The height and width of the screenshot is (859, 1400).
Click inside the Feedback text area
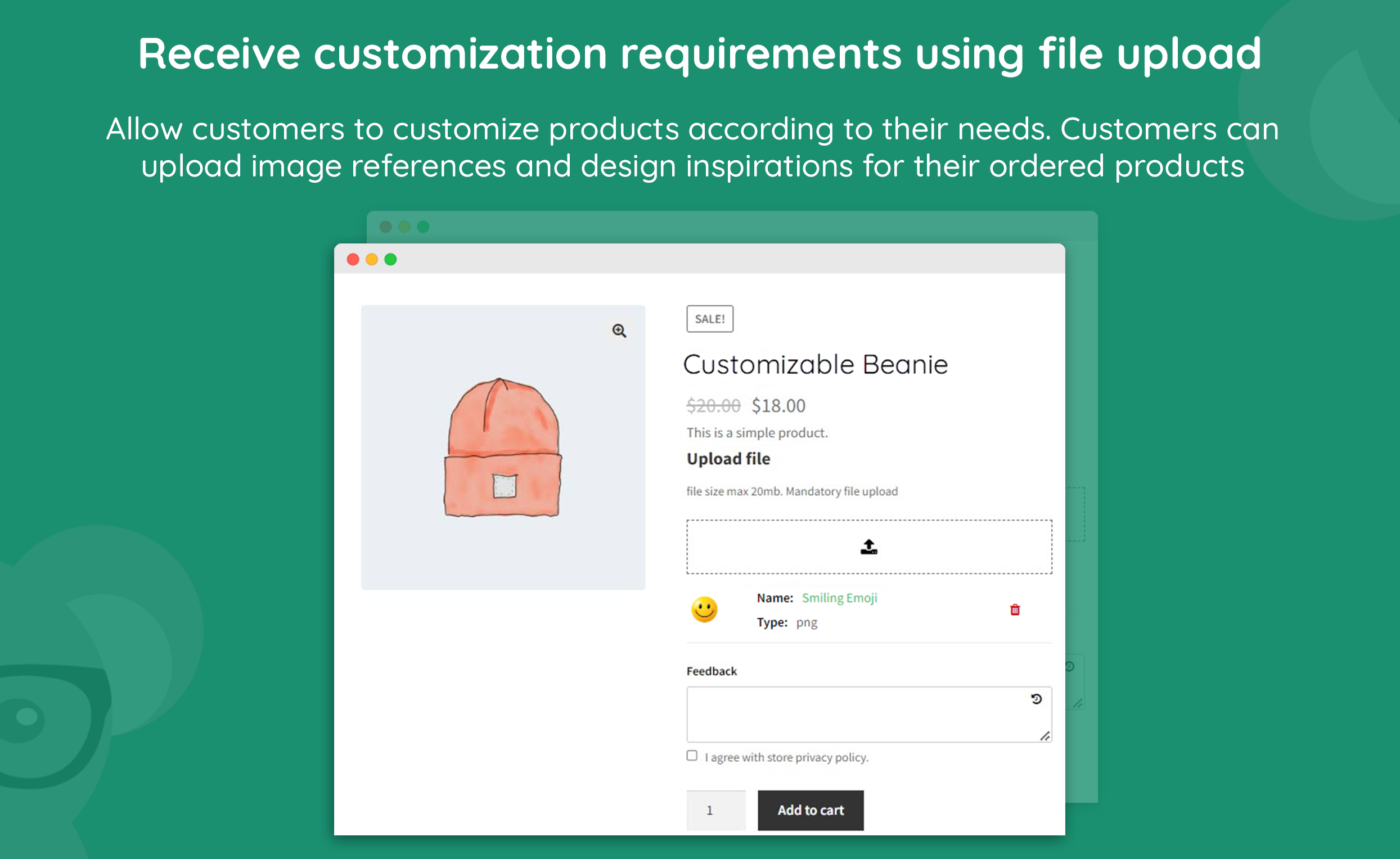point(868,714)
